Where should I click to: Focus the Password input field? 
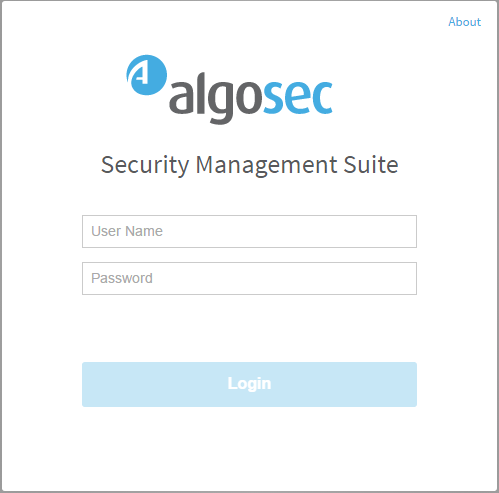[249, 278]
